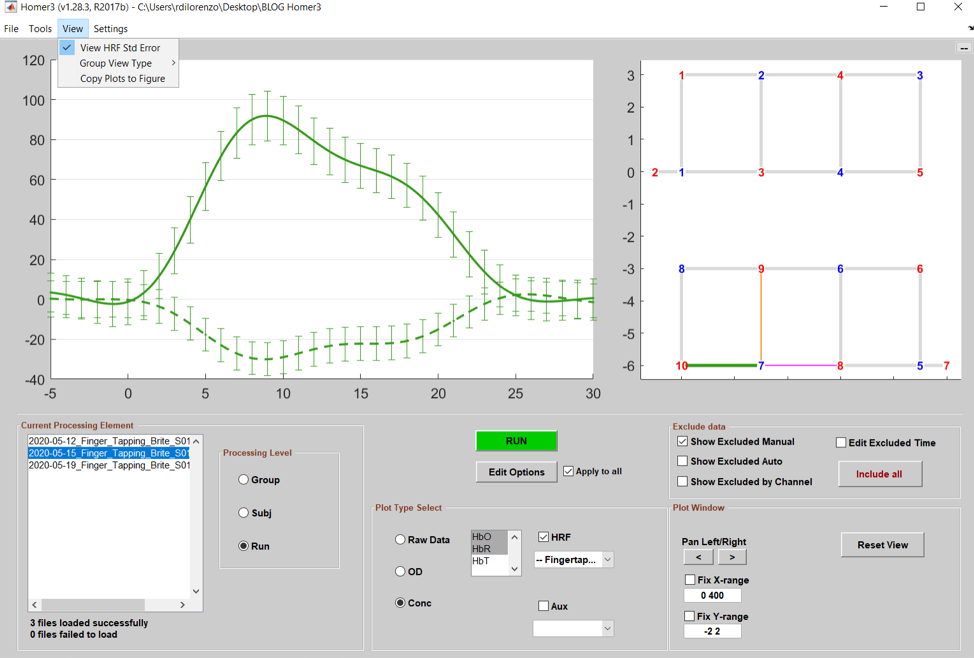The height and width of the screenshot is (658, 974).
Task: Pan the HRF plot right
Action: (x=731, y=557)
